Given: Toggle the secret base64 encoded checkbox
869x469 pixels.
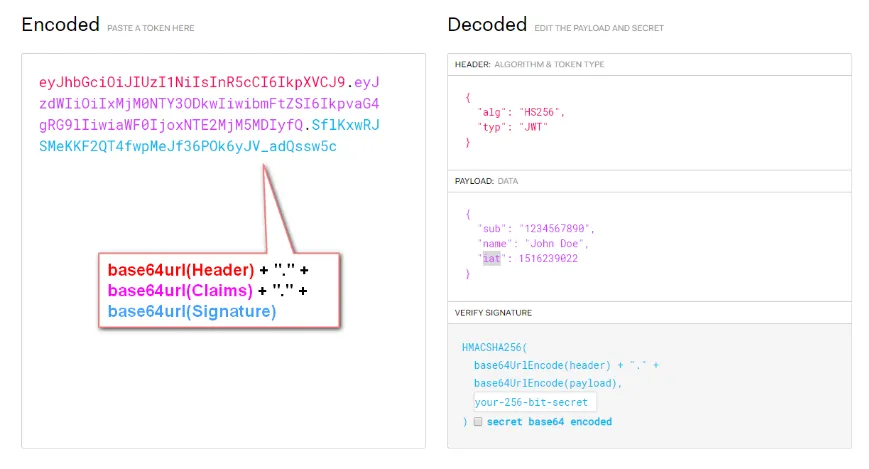Looking at the screenshot, I should pyautogui.click(x=479, y=422).
